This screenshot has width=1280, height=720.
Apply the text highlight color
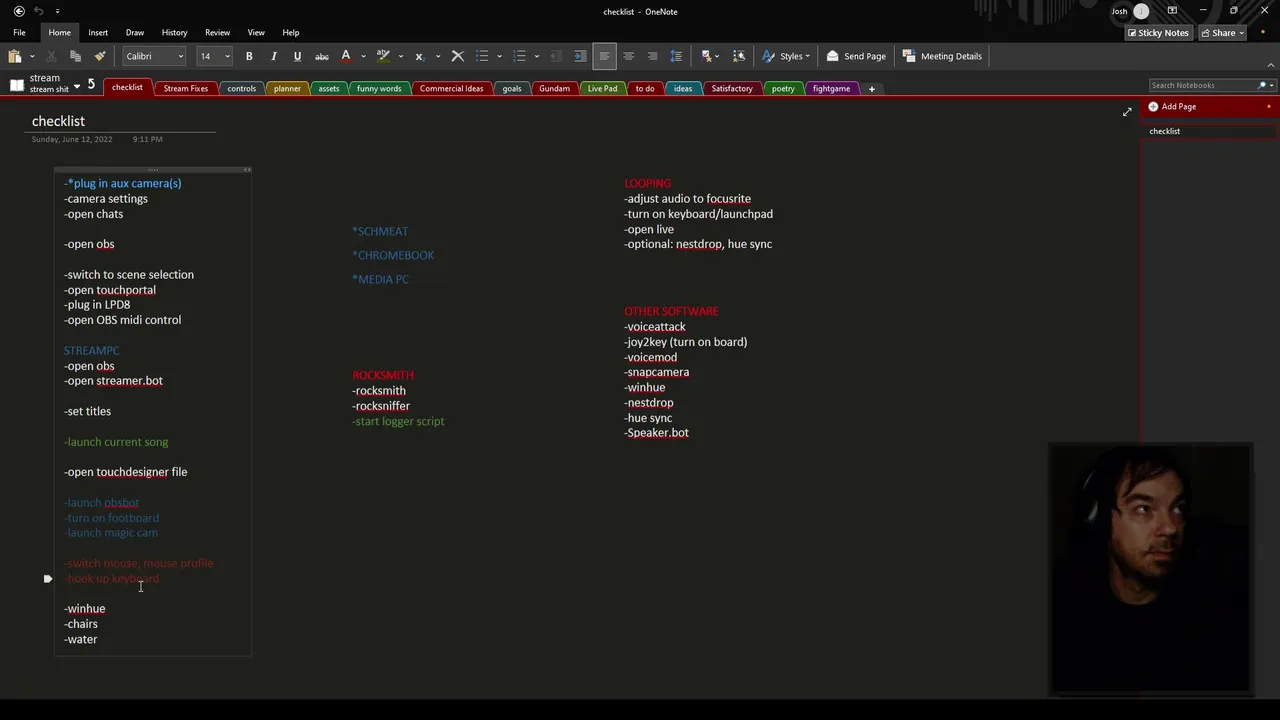click(x=383, y=56)
